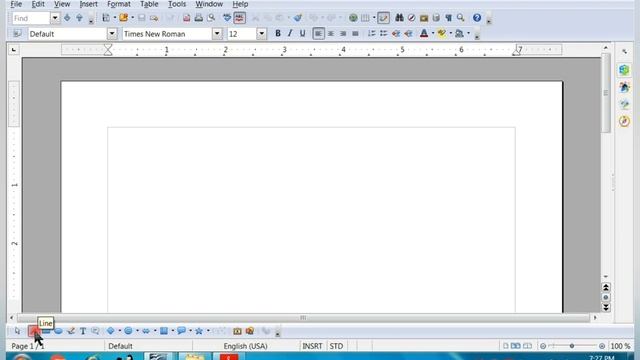The height and width of the screenshot is (360, 640).
Task: Click the Next Page double arrow button
Action: pyautogui.click(x=606, y=307)
